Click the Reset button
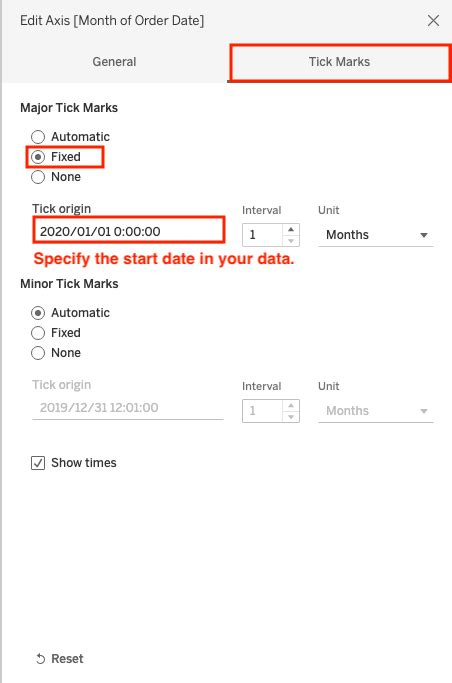This screenshot has height=683, width=452. pyautogui.click(x=60, y=659)
